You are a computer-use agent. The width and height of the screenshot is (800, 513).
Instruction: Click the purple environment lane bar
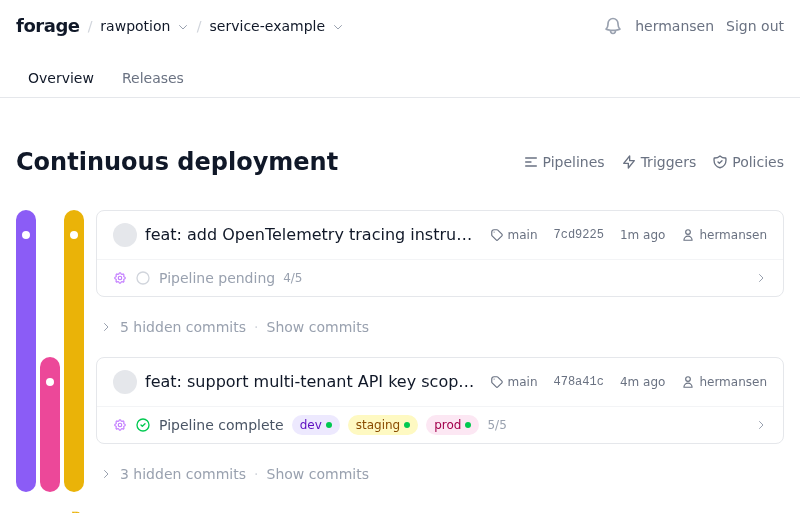[x=26, y=350]
